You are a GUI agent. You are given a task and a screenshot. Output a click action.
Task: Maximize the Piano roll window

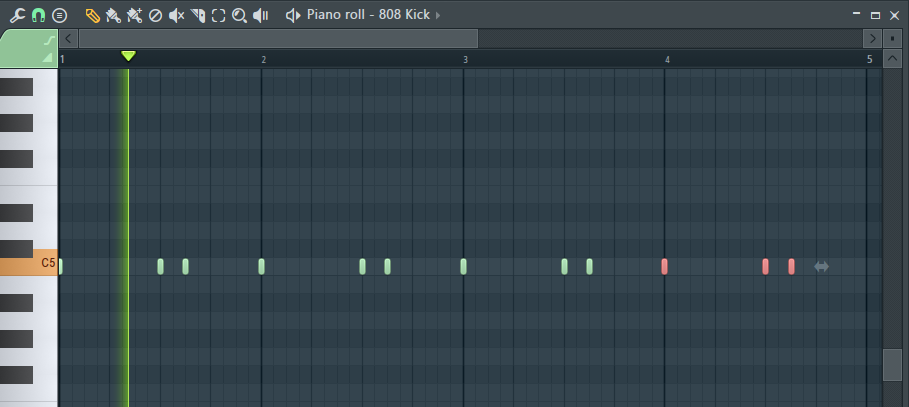tap(875, 15)
